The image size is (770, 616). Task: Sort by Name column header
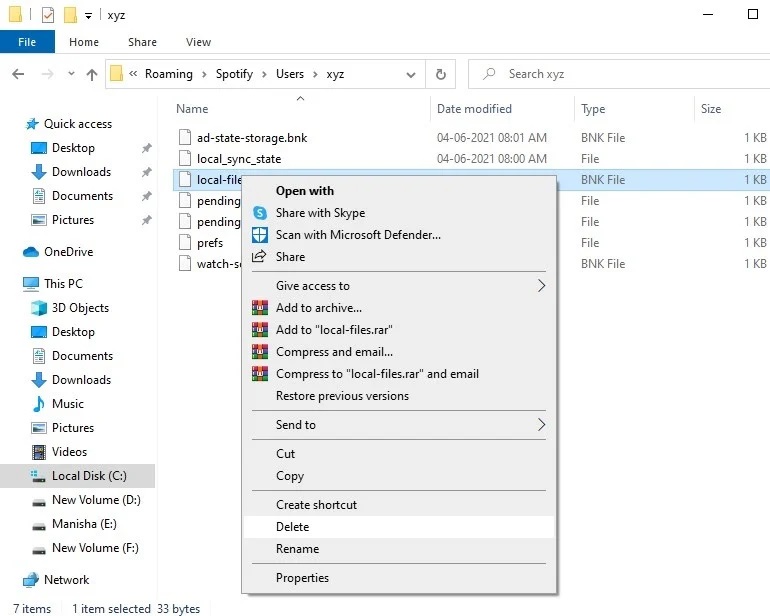192,109
